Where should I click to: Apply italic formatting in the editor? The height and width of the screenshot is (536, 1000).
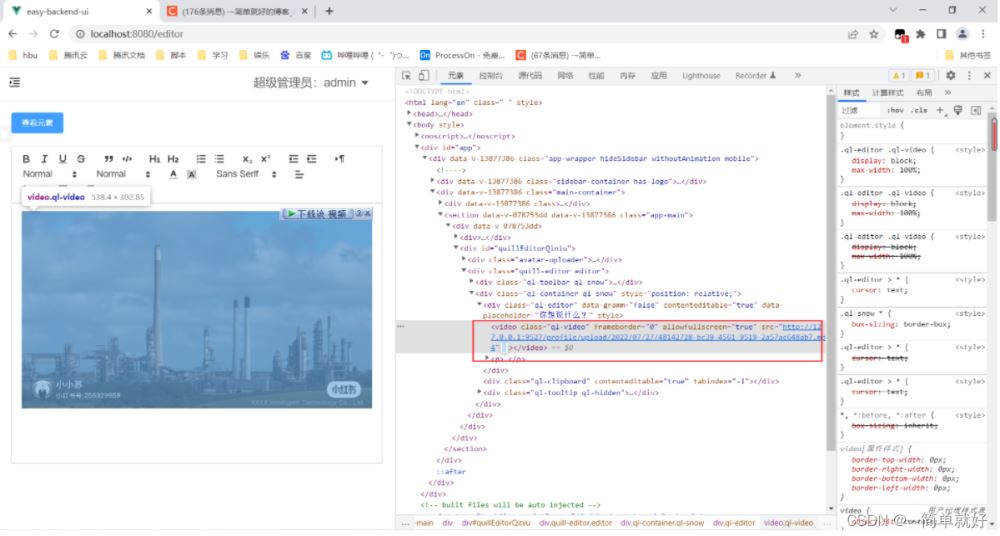[45, 159]
